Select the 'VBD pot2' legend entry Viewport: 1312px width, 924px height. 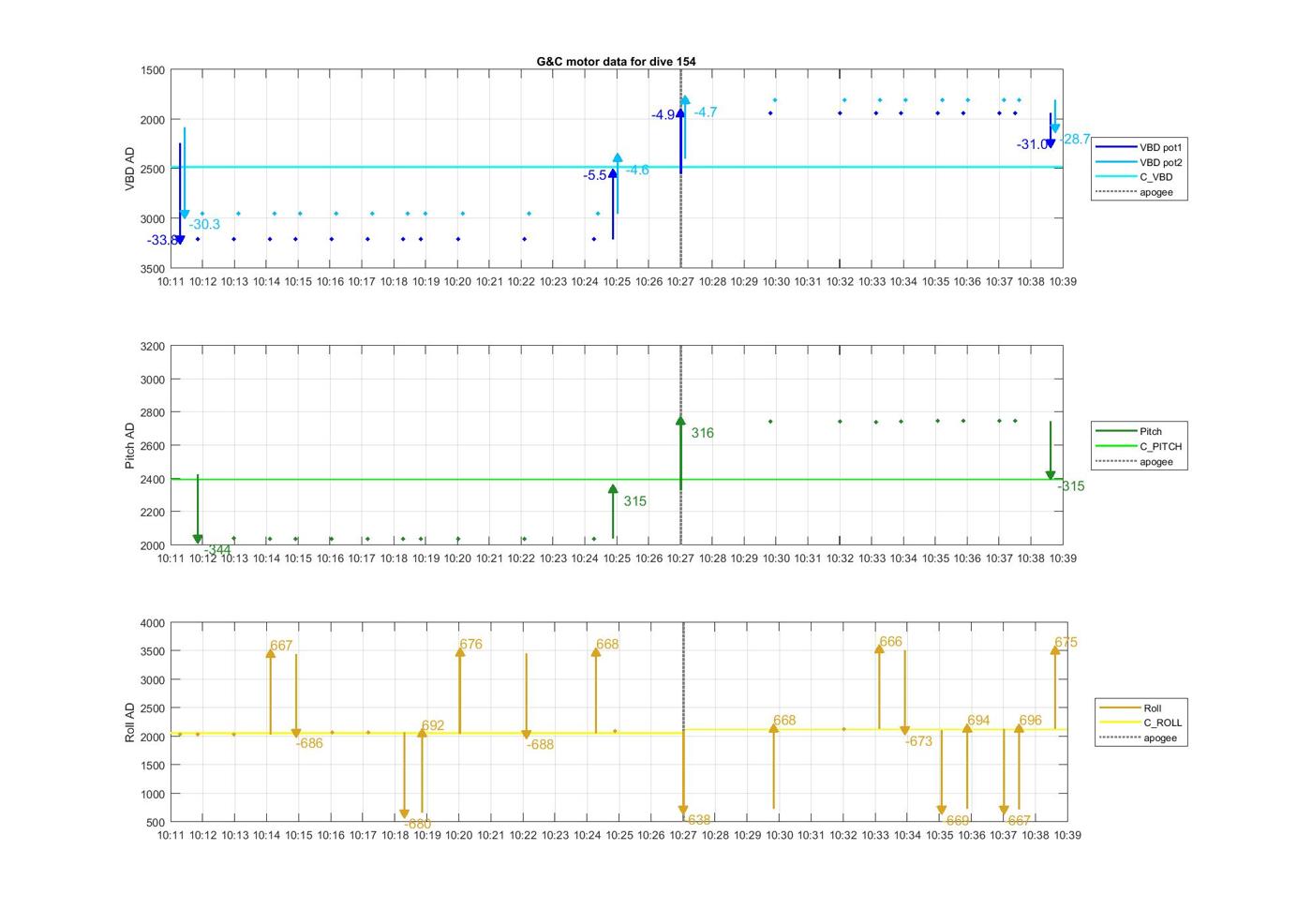pyautogui.click(x=1141, y=162)
